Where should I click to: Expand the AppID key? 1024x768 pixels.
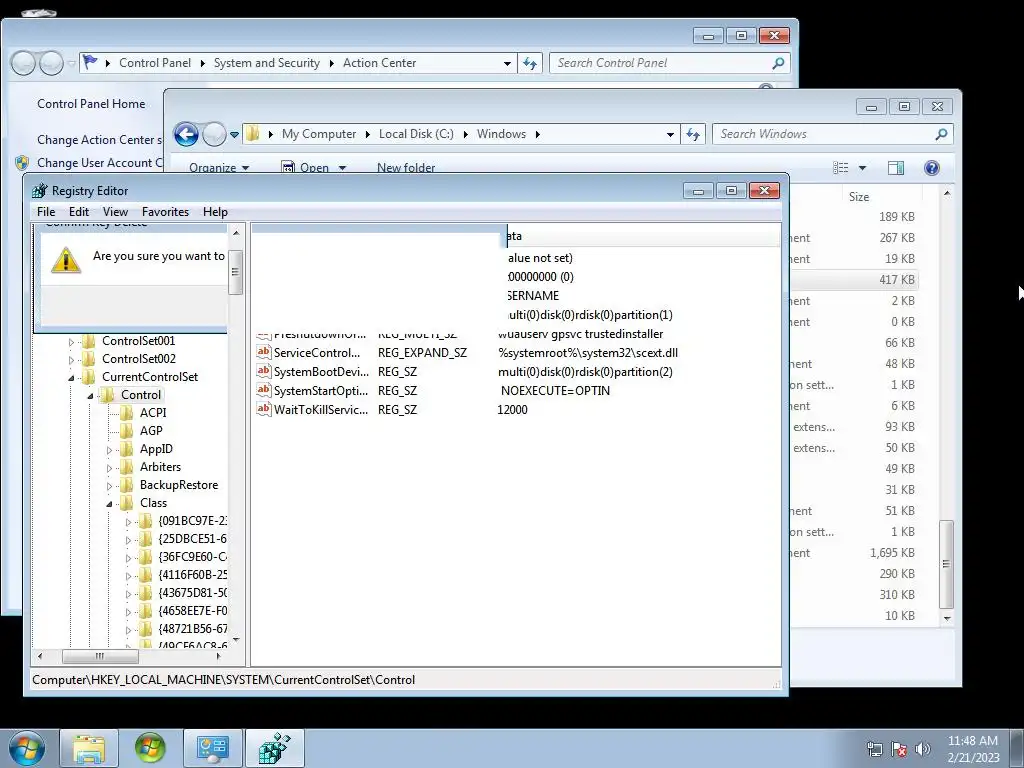point(109,450)
